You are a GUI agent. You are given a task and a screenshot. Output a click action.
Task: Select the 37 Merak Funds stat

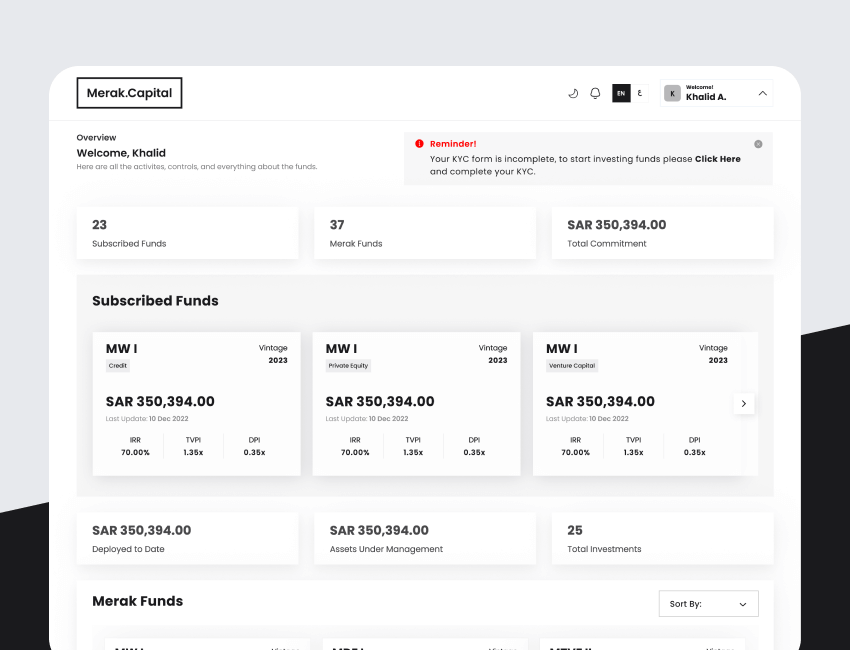point(425,233)
